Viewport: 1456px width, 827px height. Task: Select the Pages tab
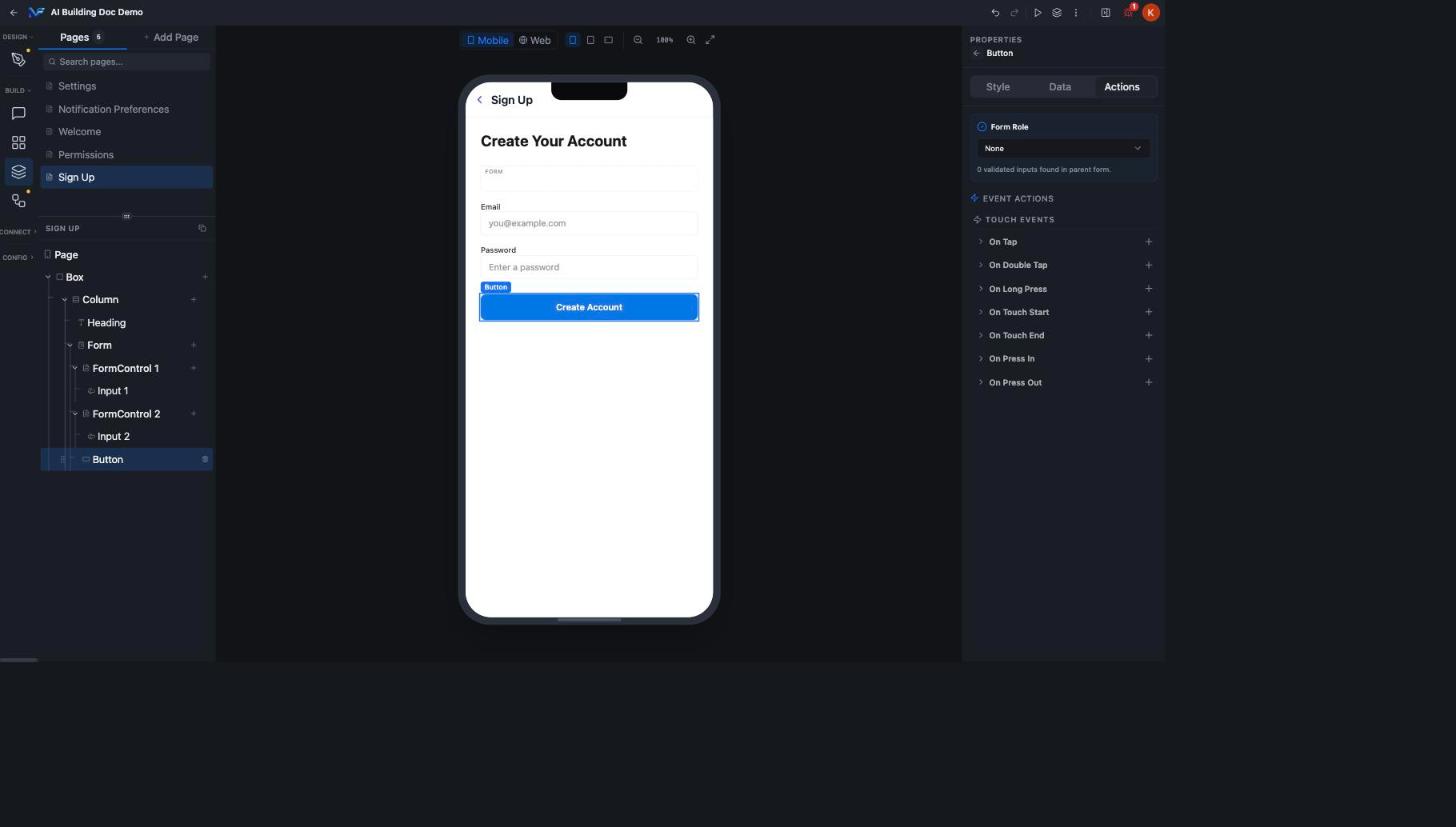click(x=82, y=37)
